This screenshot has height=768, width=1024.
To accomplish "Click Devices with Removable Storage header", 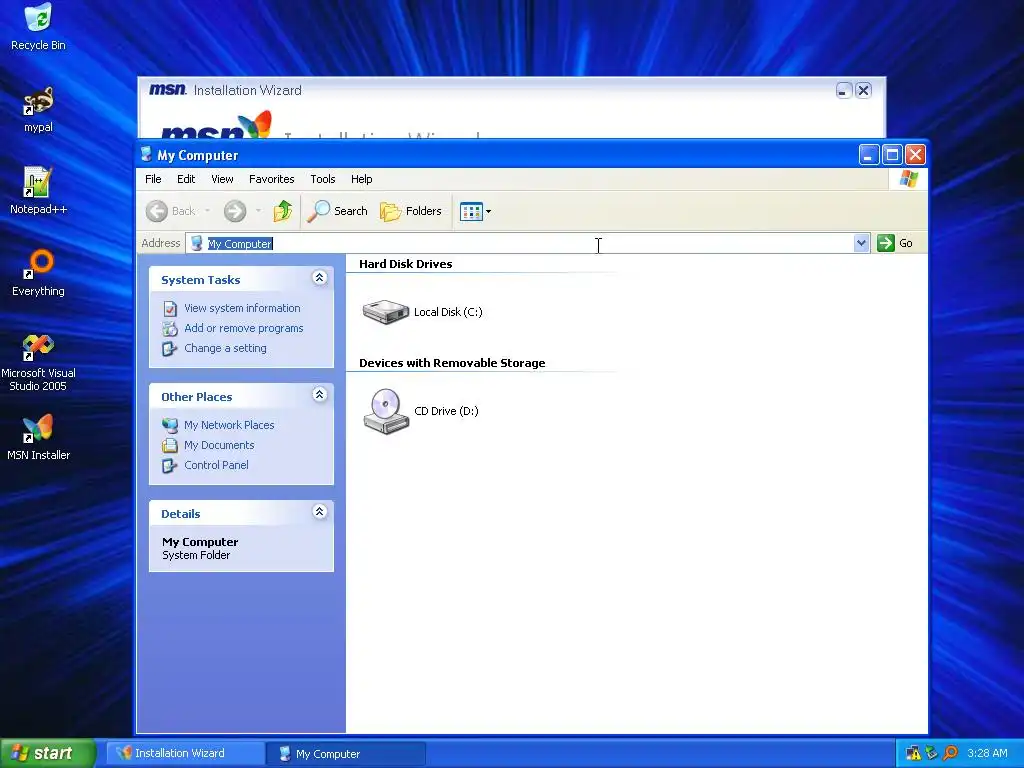I will 452,363.
